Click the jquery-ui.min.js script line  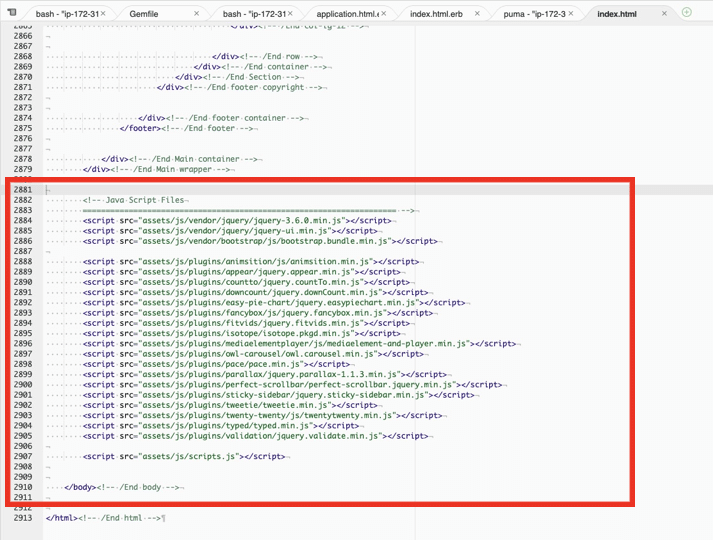(230, 231)
